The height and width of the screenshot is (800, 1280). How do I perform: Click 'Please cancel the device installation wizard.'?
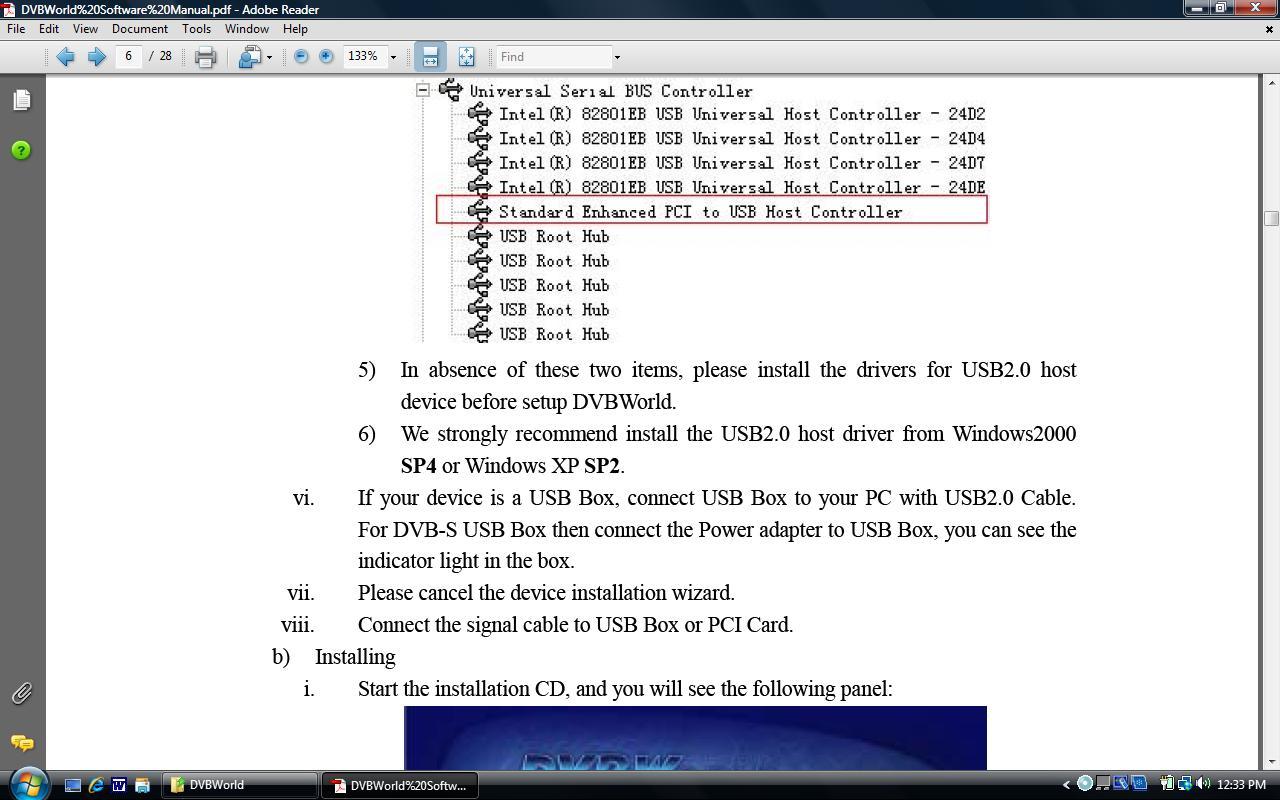546,593
